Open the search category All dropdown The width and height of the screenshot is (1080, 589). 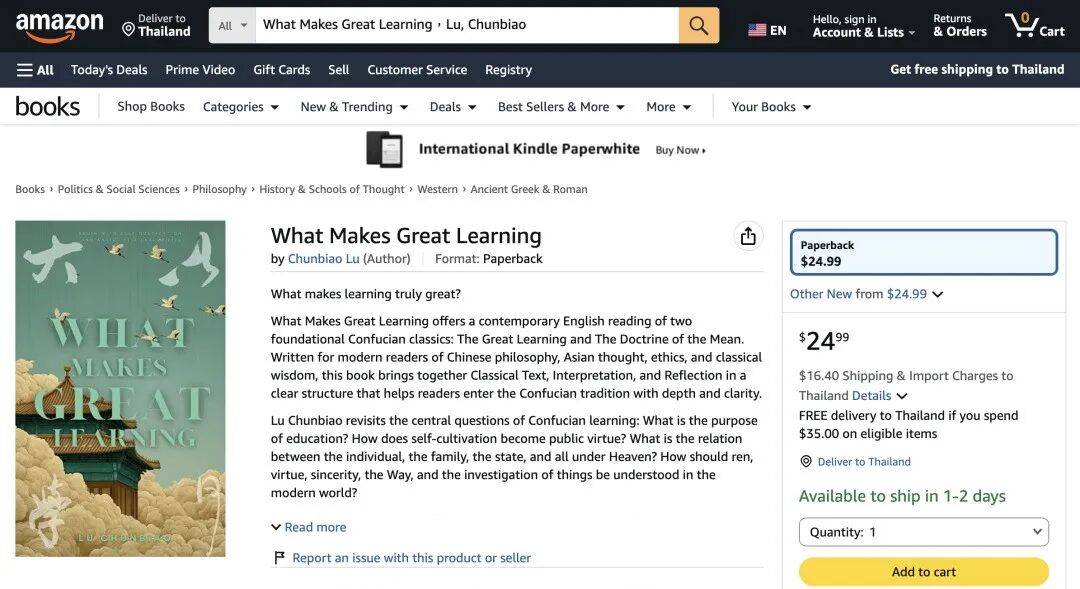click(232, 25)
